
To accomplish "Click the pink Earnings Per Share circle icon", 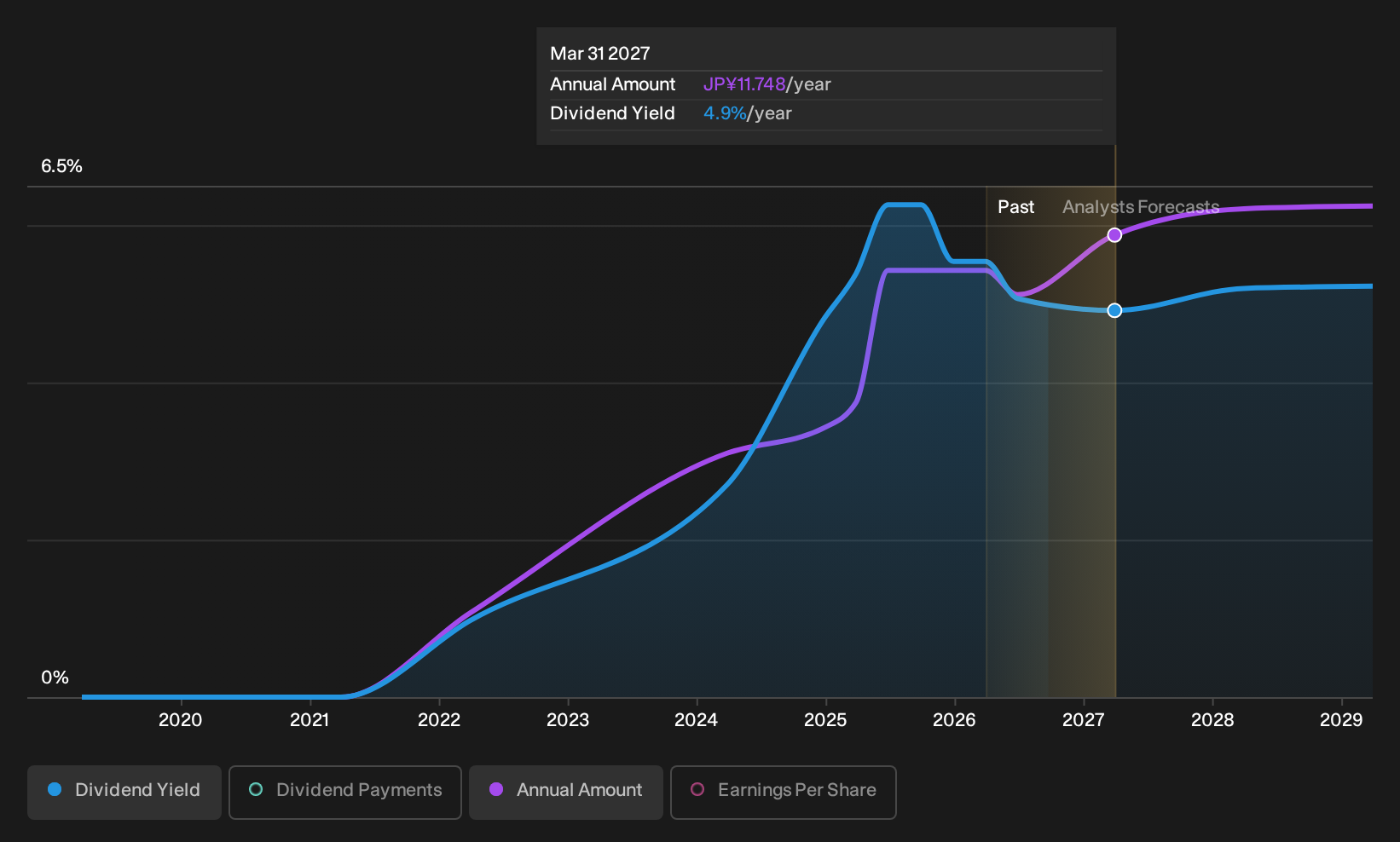I will click(x=697, y=789).
